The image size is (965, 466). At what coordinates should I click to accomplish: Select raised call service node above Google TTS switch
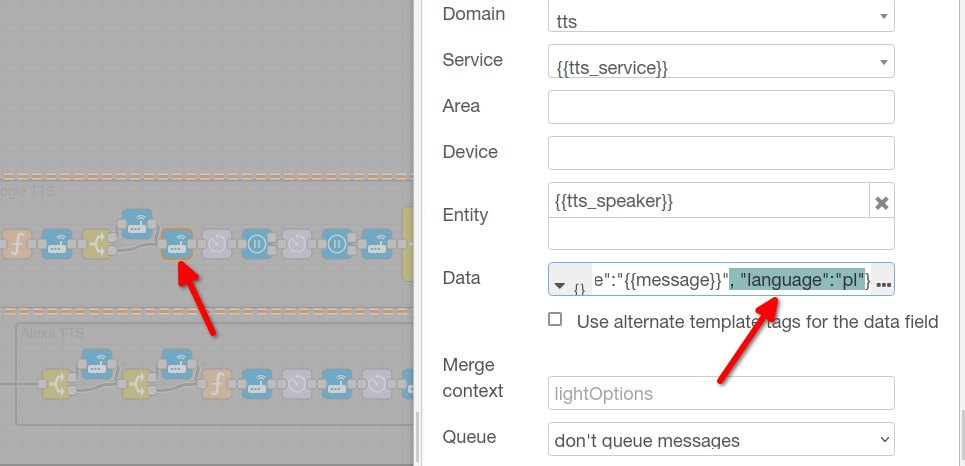tap(137, 223)
